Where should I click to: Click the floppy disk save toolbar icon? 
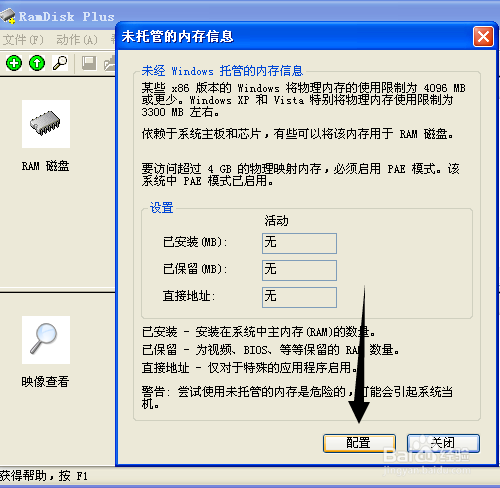coord(89,63)
